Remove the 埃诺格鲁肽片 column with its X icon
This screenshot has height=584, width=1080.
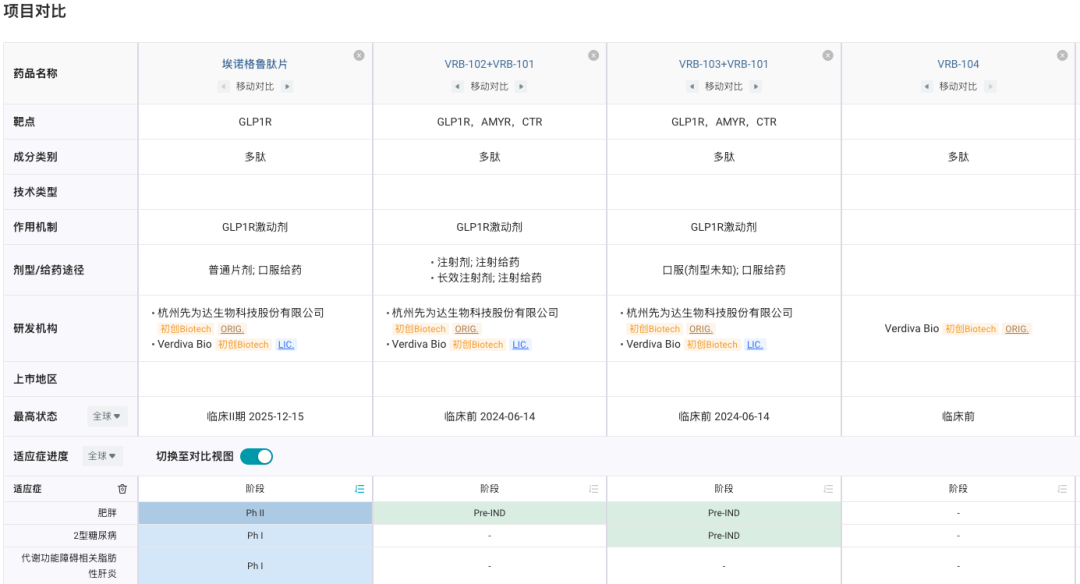[x=359, y=56]
